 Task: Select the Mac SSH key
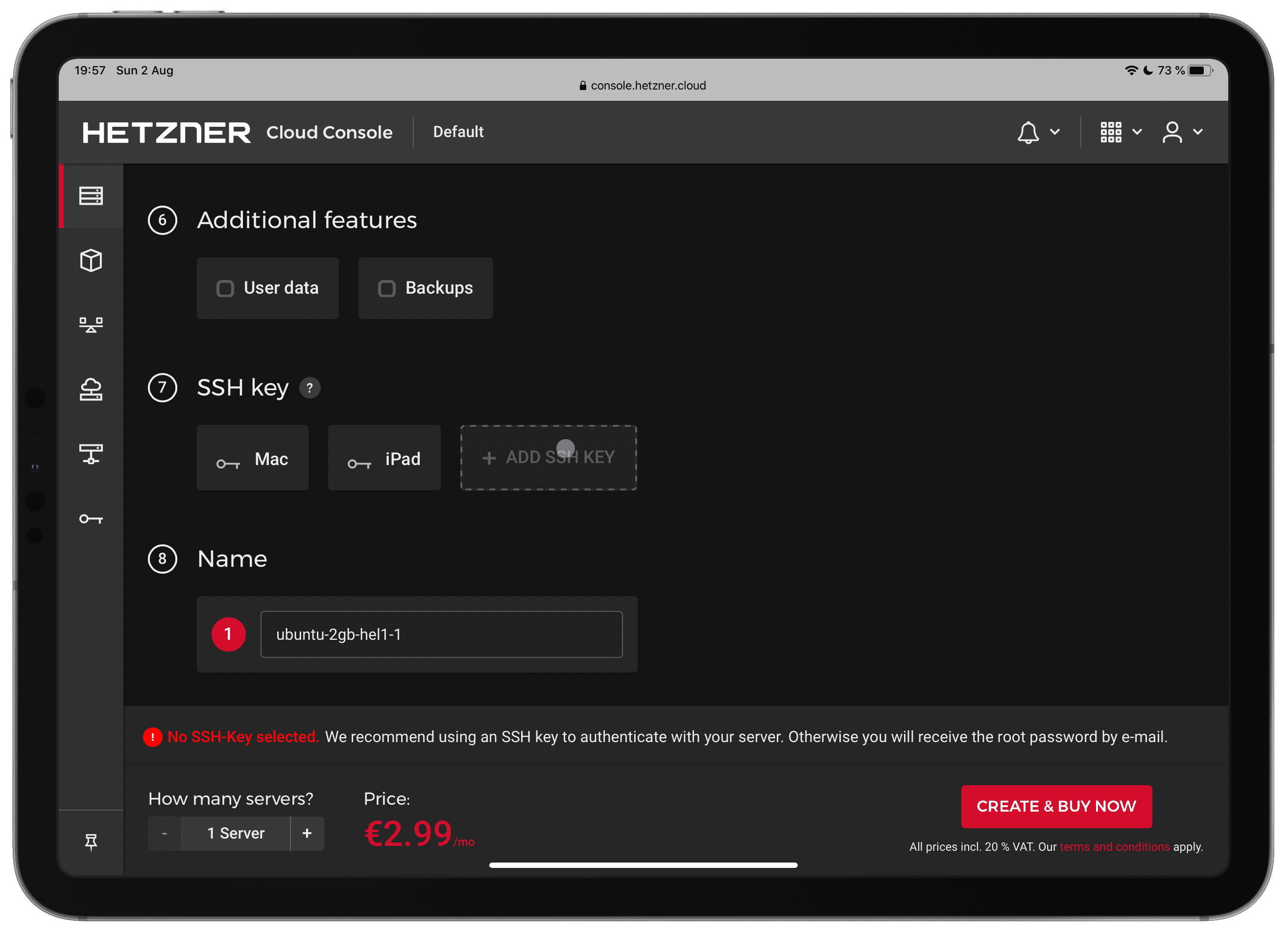pyautogui.click(x=253, y=458)
